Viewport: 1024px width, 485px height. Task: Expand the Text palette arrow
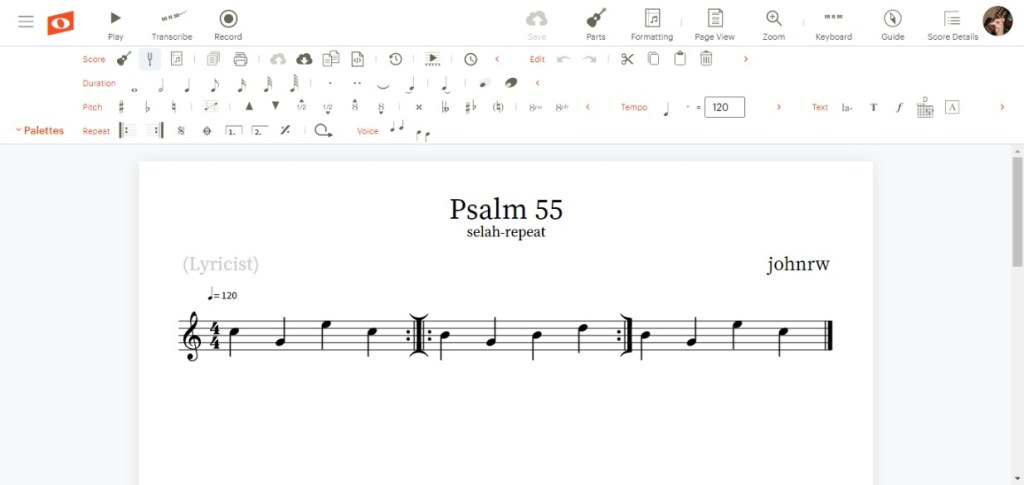point(1002,107)
